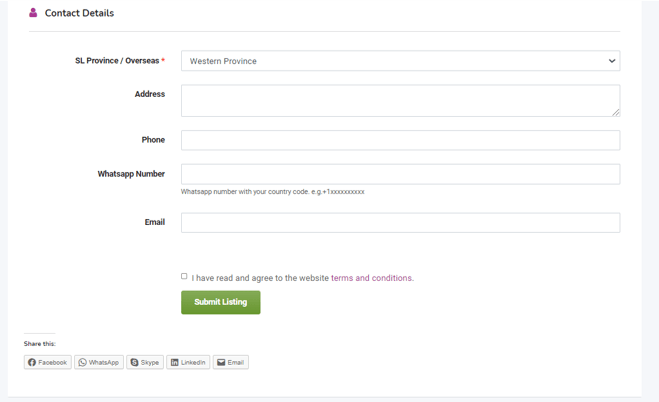This screenshot has width=659, height=402.
Task: Click the Contact Details section heading
Action: [79, 13]
